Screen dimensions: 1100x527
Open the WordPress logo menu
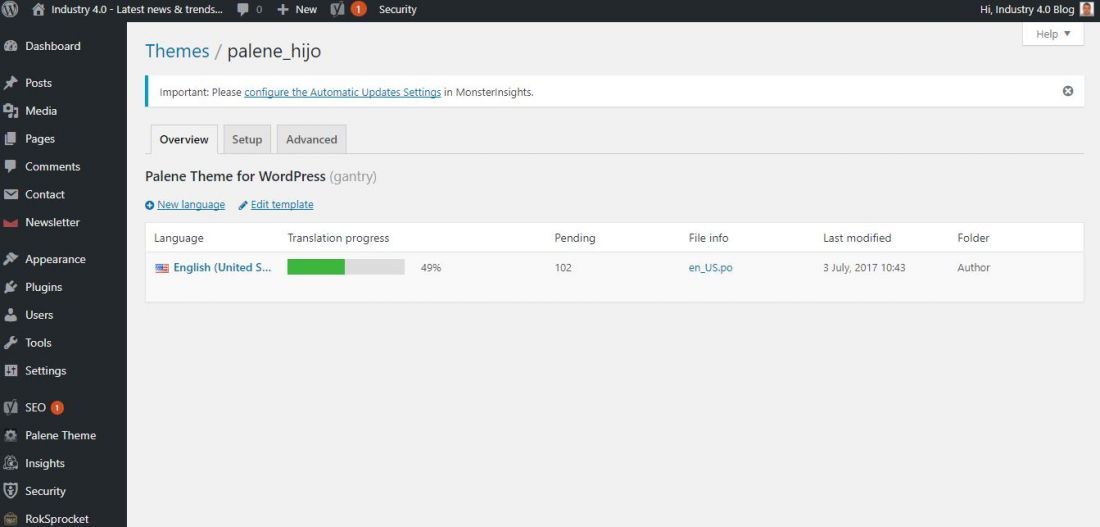click(11, 10)
